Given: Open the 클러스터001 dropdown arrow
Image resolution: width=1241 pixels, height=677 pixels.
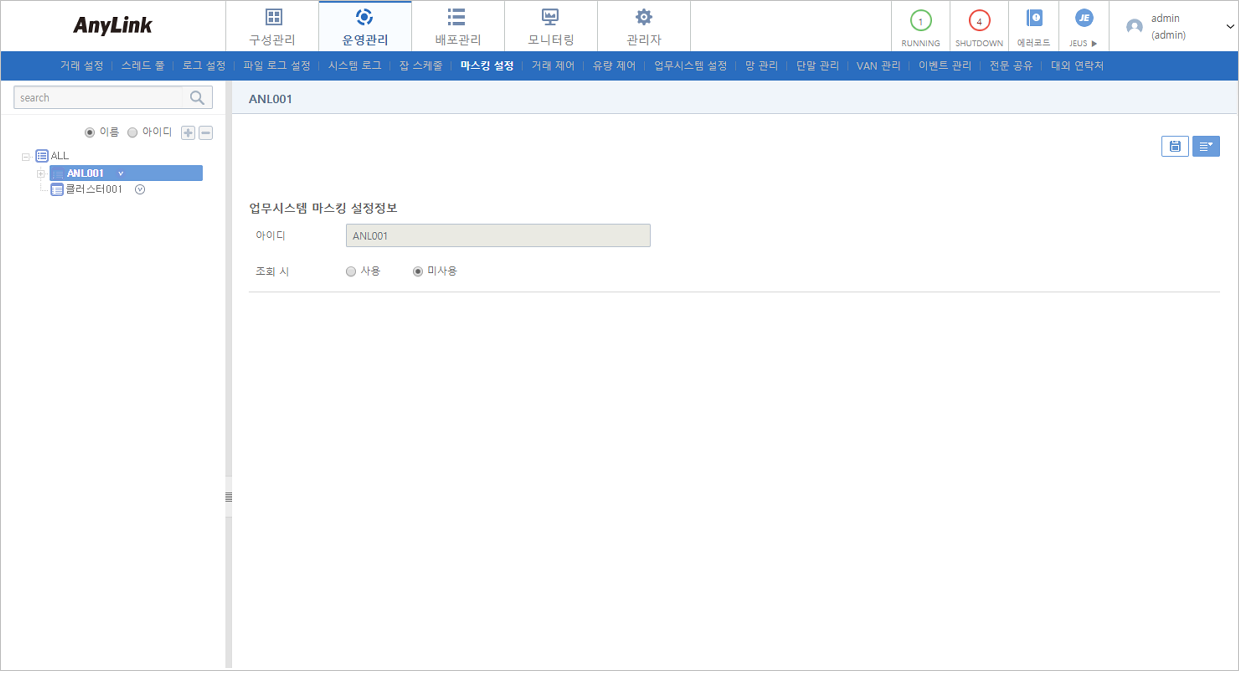Looking at the screenshot, I should point(140,189).
